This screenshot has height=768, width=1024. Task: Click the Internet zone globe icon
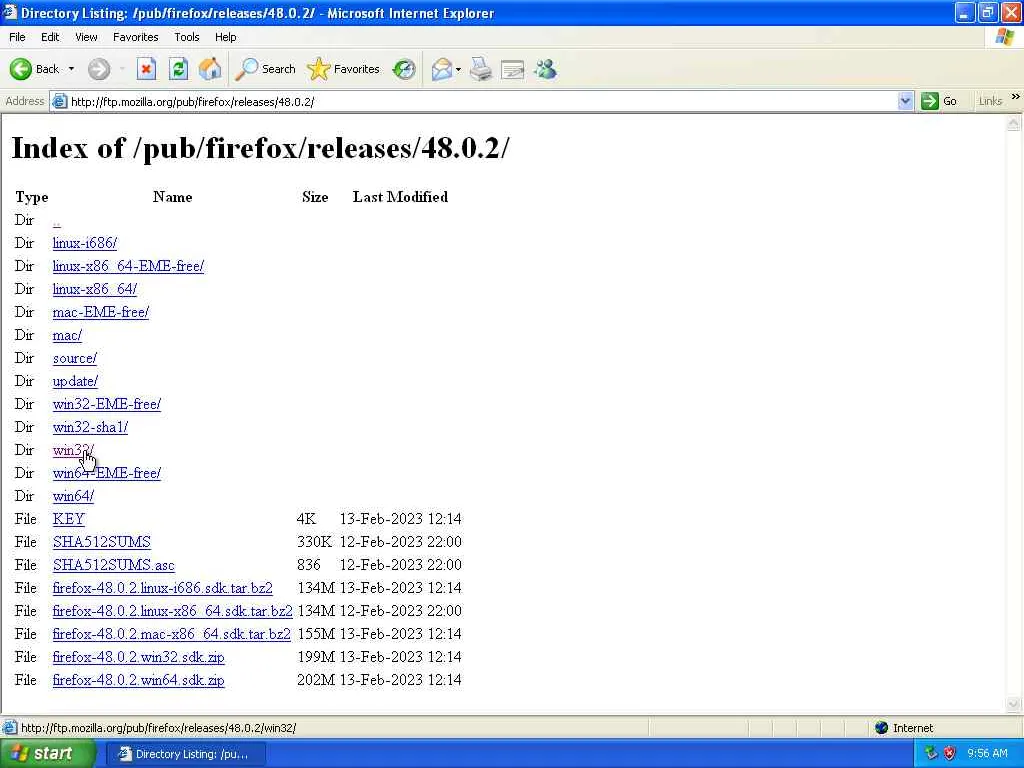click(x=882, y=728)
